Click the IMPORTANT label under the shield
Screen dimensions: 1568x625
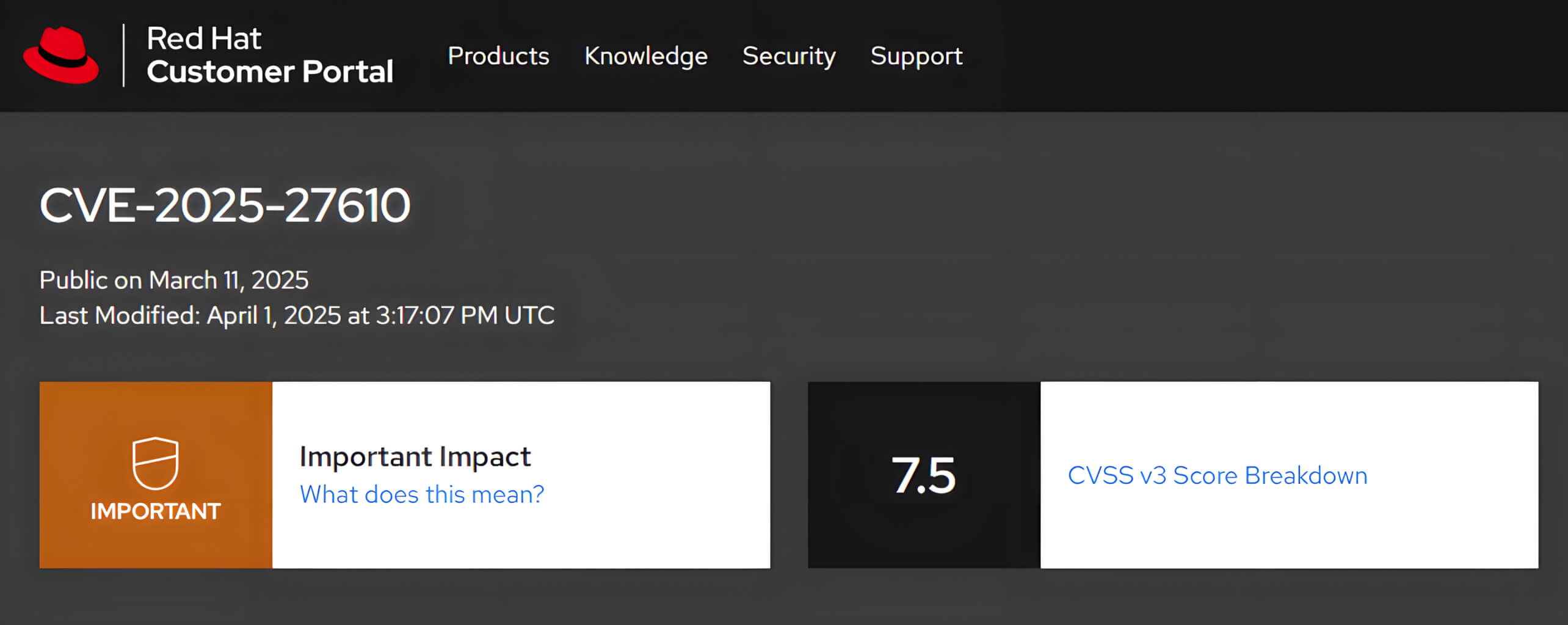156,511
